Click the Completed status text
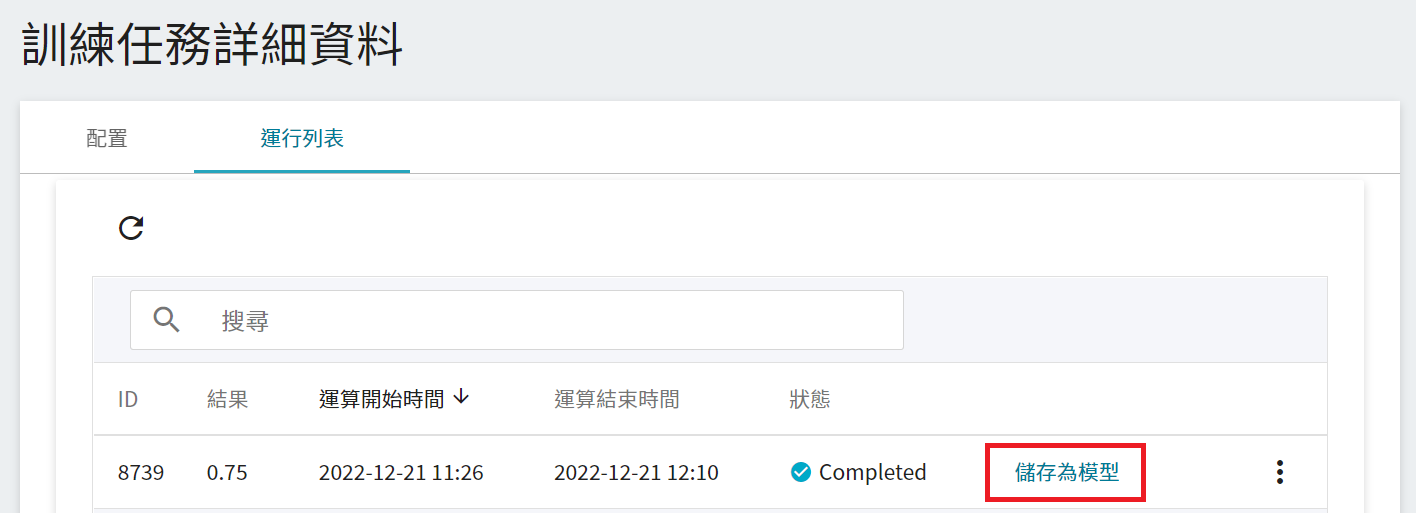Viewport: 1416px width, 513px height. pos(873,472)
